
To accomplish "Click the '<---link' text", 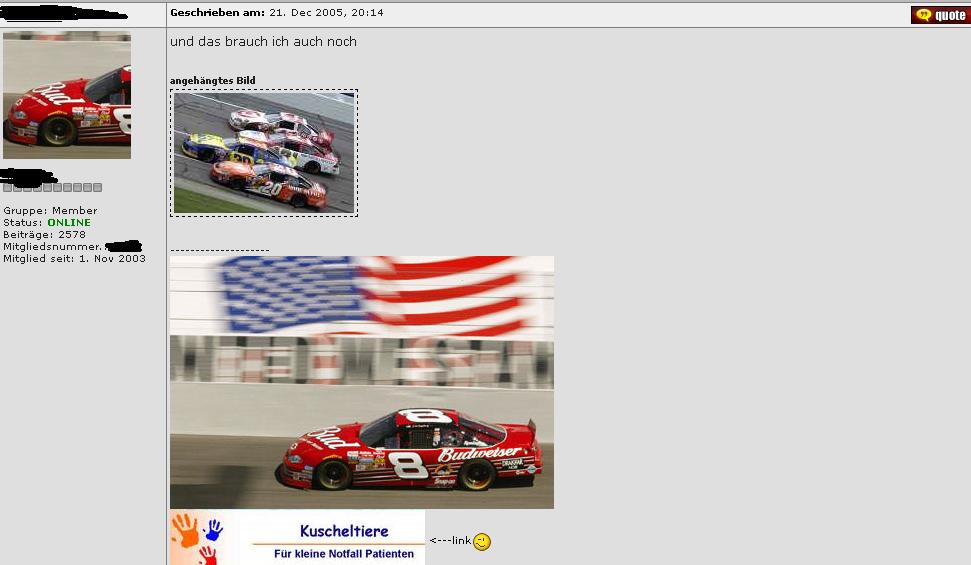I will (x=451, y=541).
